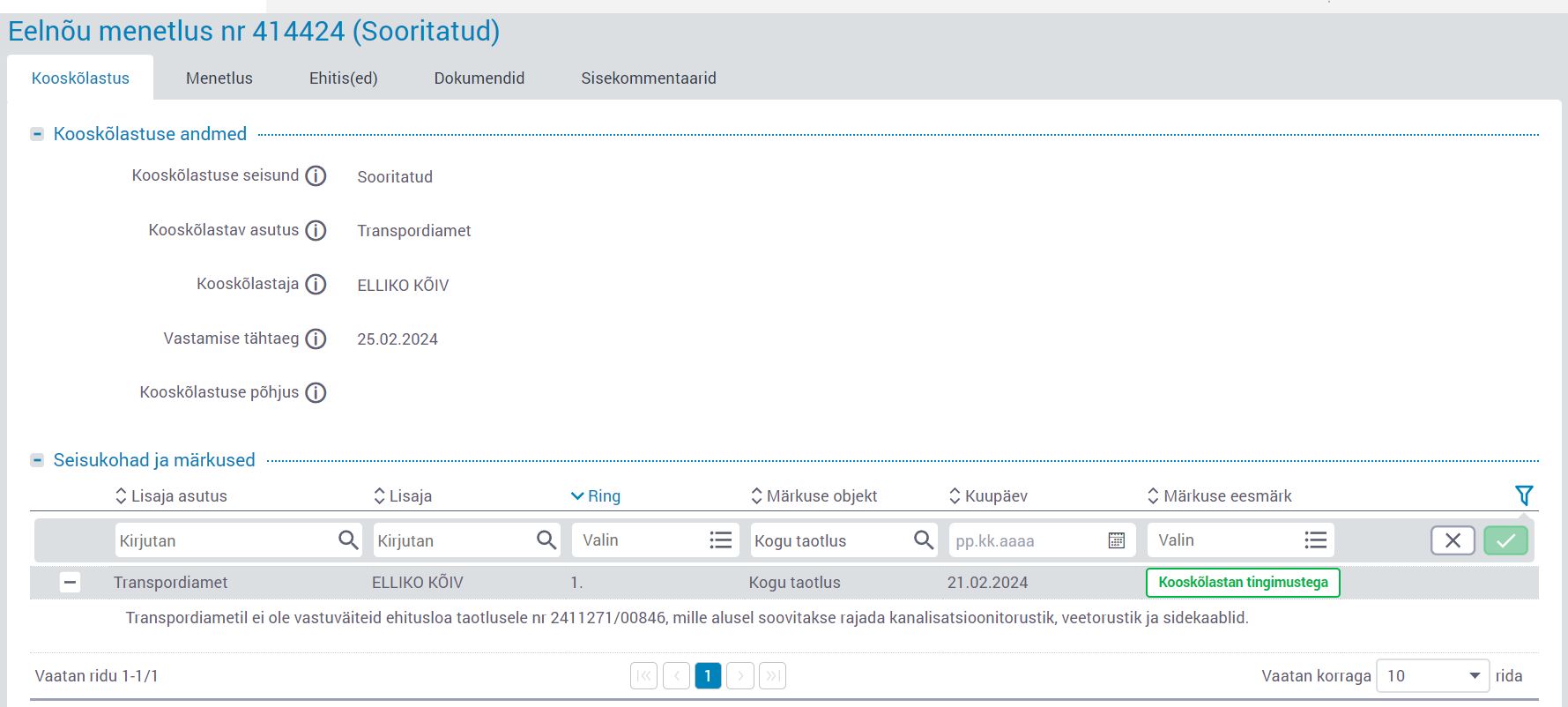Open the Ring filter dropdown list
The width and height of the screenshot is (1568, 707).
[720, 540]
